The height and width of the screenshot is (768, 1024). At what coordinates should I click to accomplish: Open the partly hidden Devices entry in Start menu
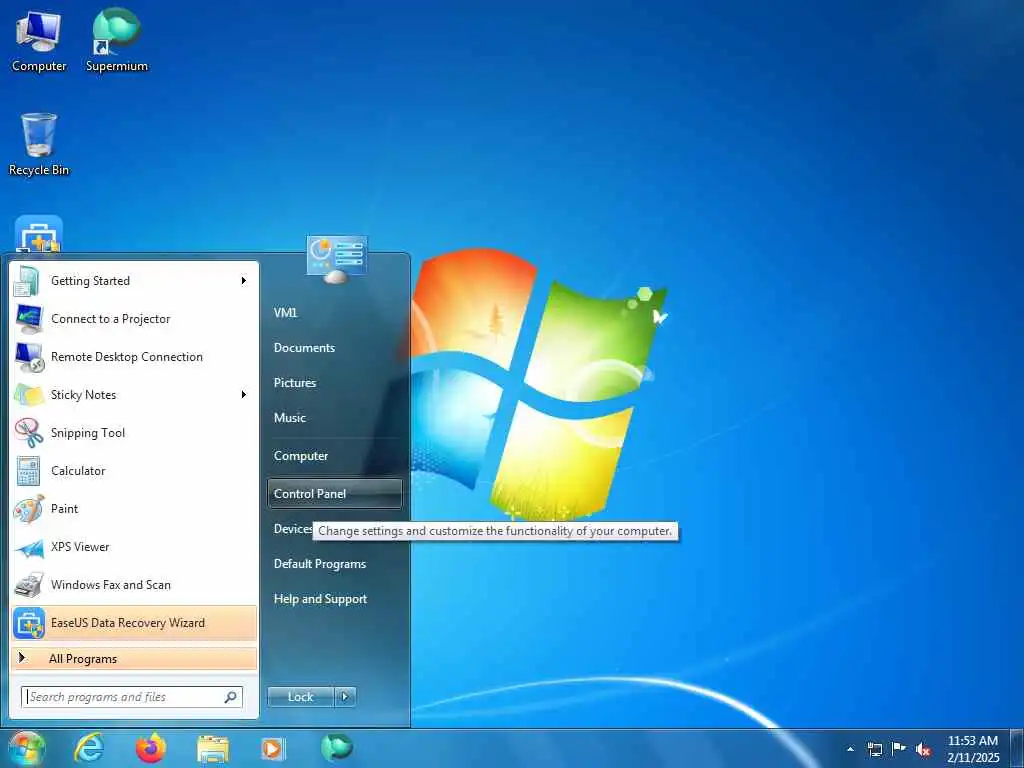[292, 528]
